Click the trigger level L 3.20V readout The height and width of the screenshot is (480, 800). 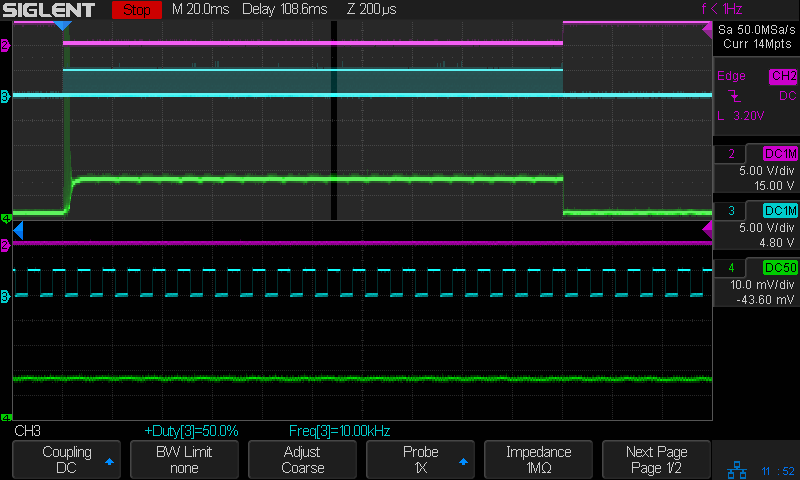[741, 116]
